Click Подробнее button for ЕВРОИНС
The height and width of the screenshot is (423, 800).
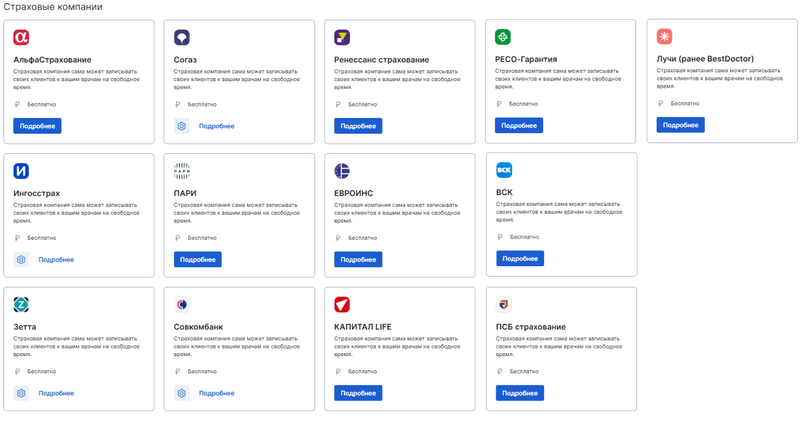point(358,260)
